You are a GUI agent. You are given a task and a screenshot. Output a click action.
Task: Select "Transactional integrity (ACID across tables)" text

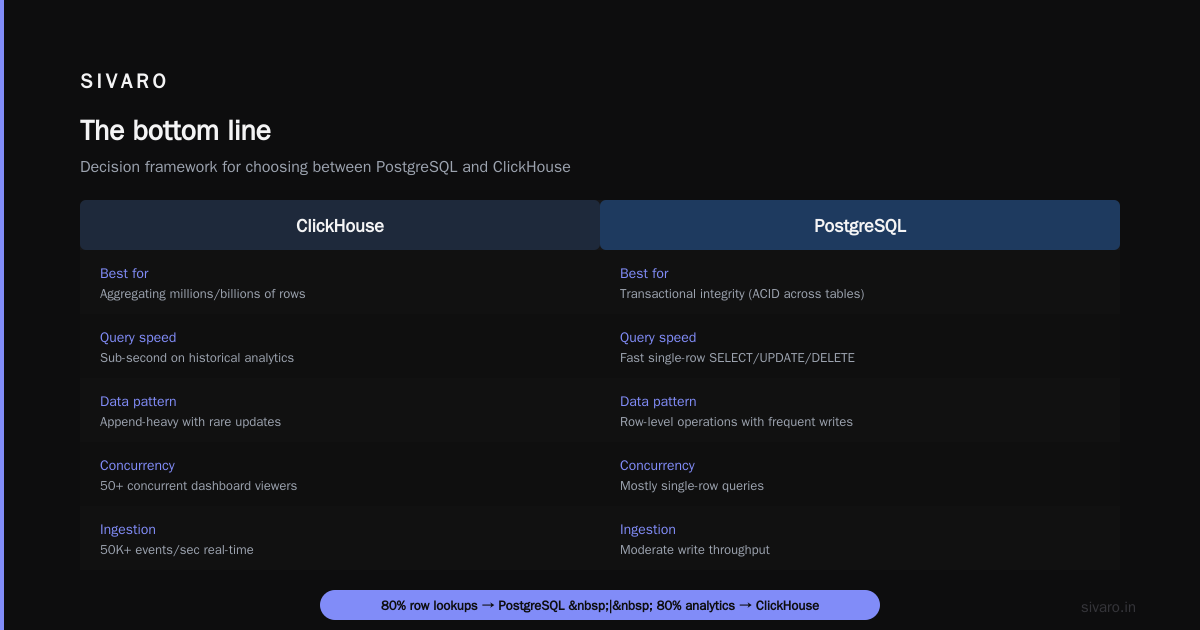(742, 294)
